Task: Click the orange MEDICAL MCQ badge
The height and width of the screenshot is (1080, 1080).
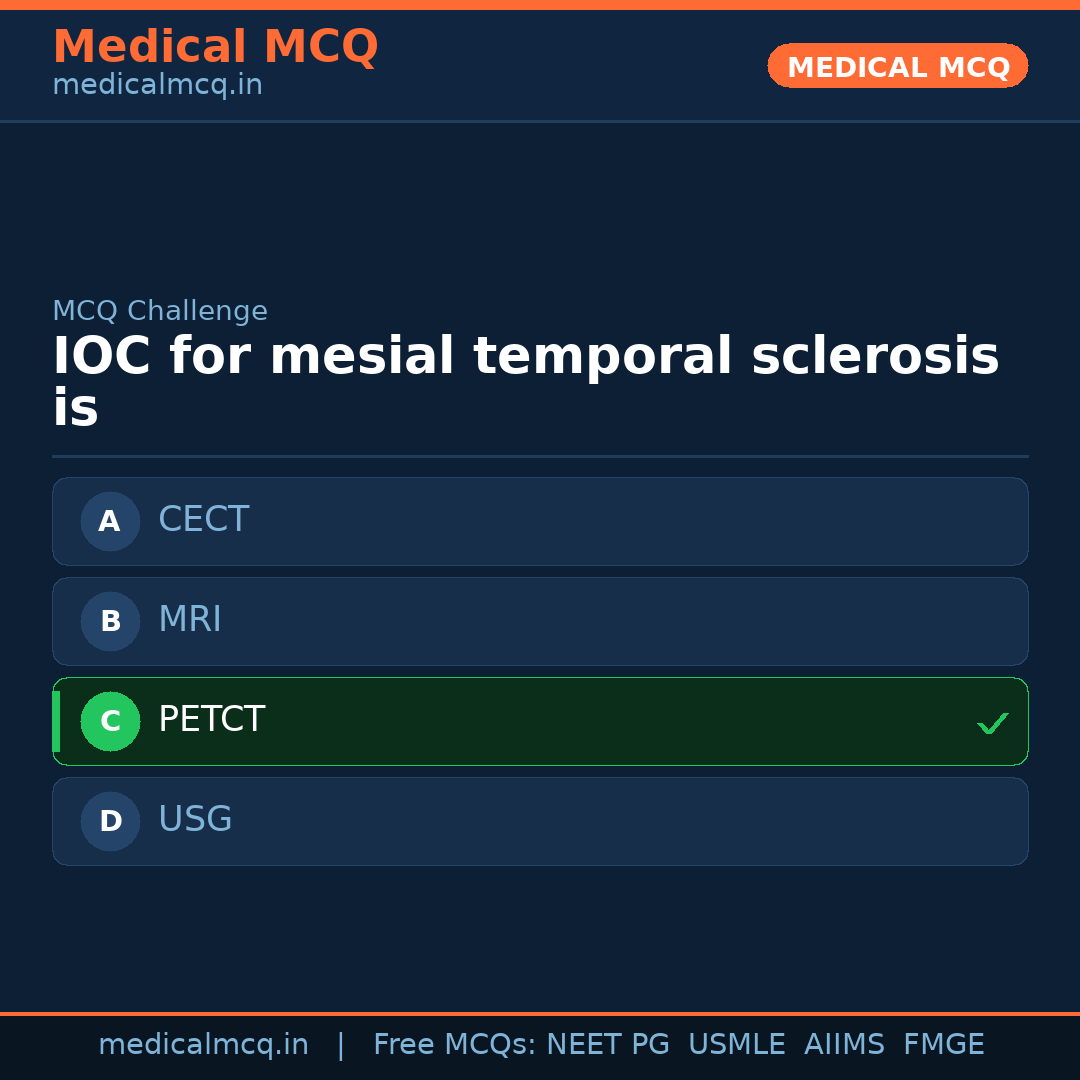Action: [897, 66]
